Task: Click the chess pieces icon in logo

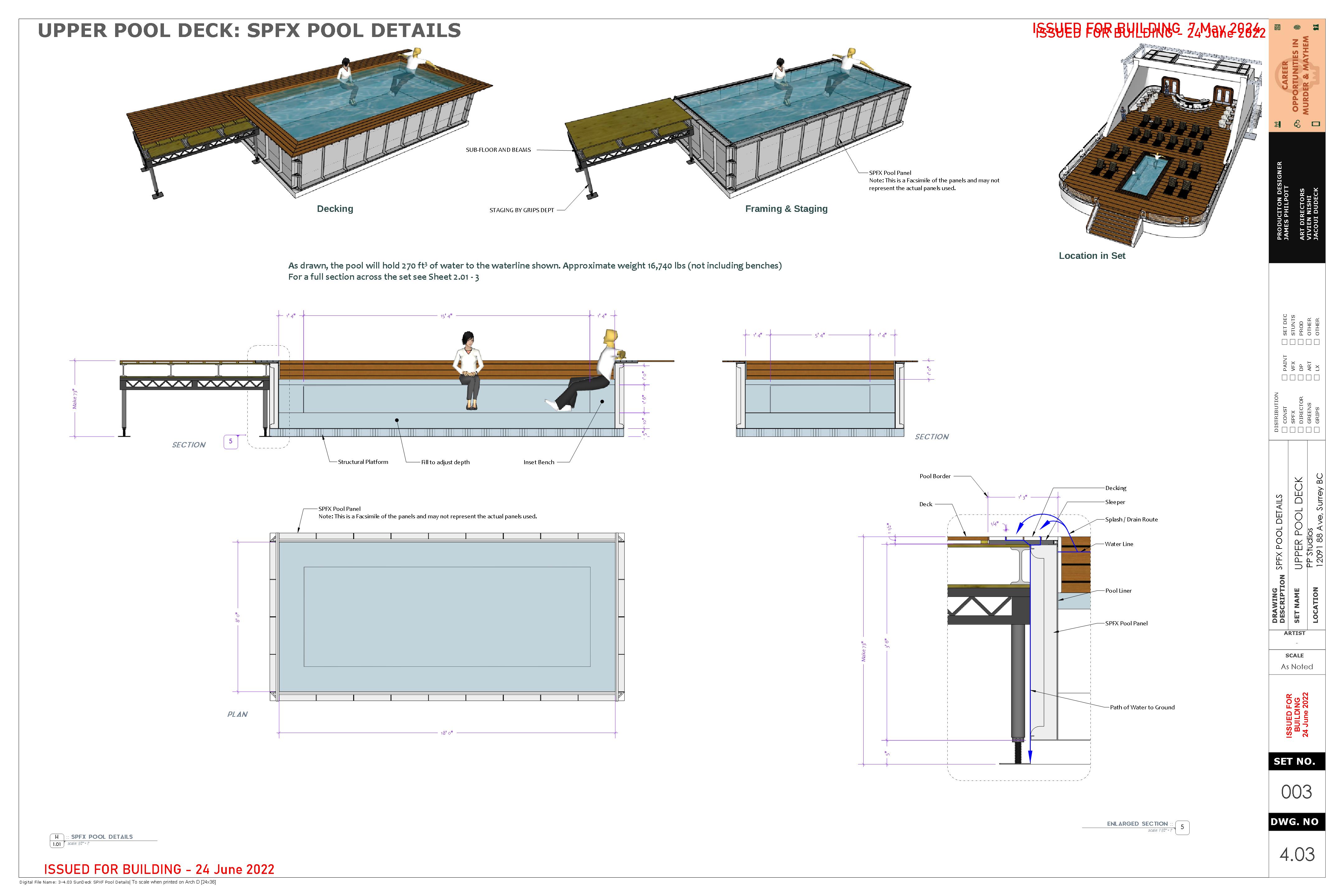Action: point(1316,27)
